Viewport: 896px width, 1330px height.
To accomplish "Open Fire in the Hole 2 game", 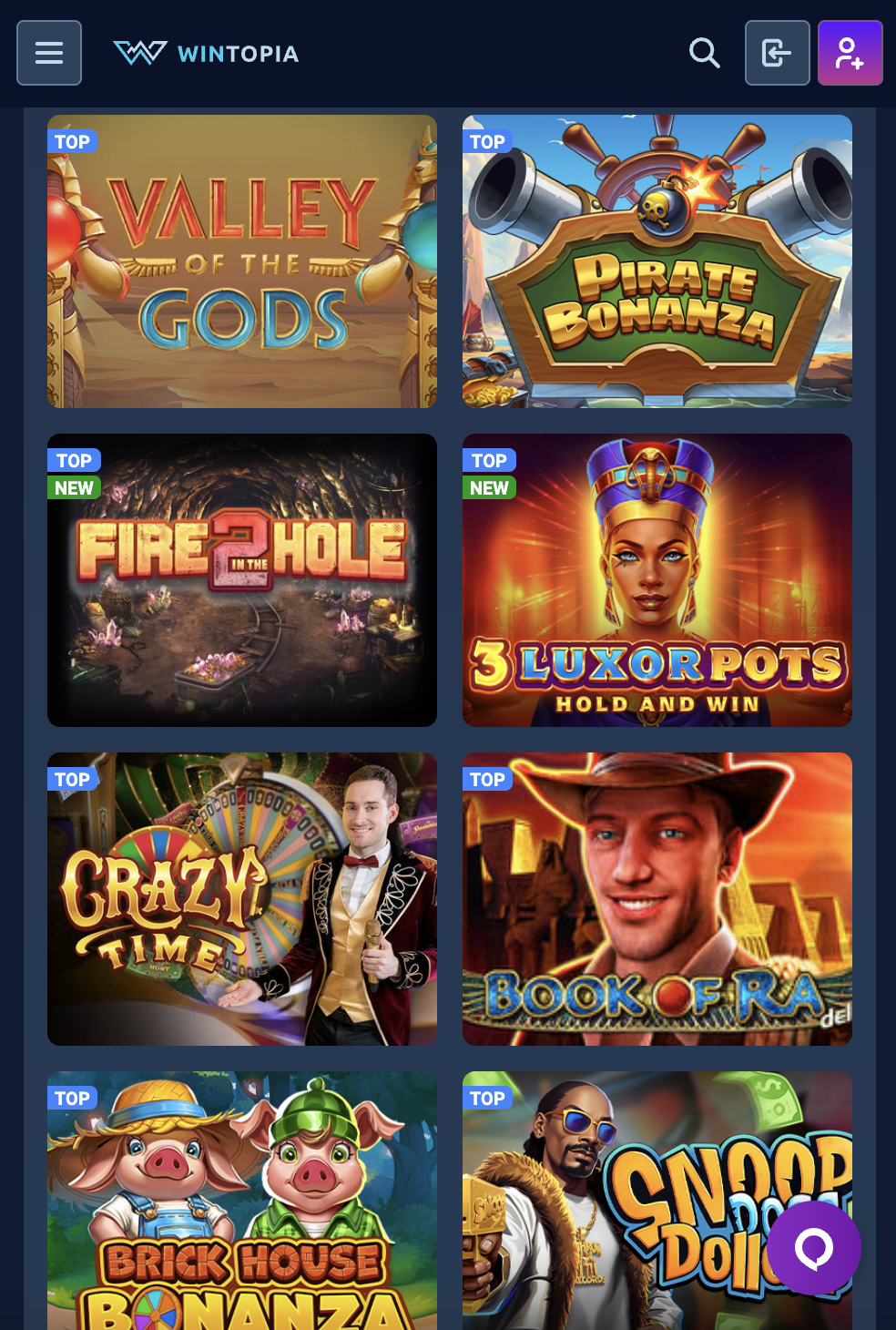I will point(242,580).
